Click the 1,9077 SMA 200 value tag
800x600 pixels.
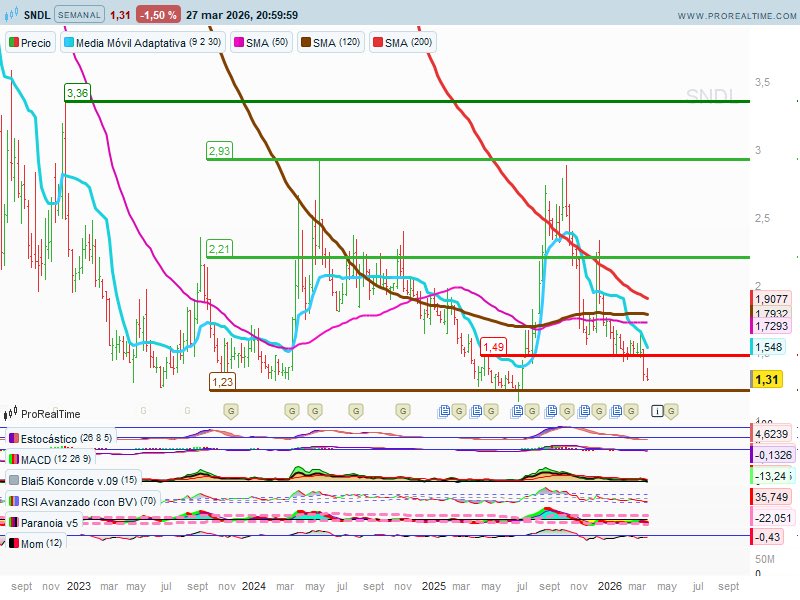771,299
